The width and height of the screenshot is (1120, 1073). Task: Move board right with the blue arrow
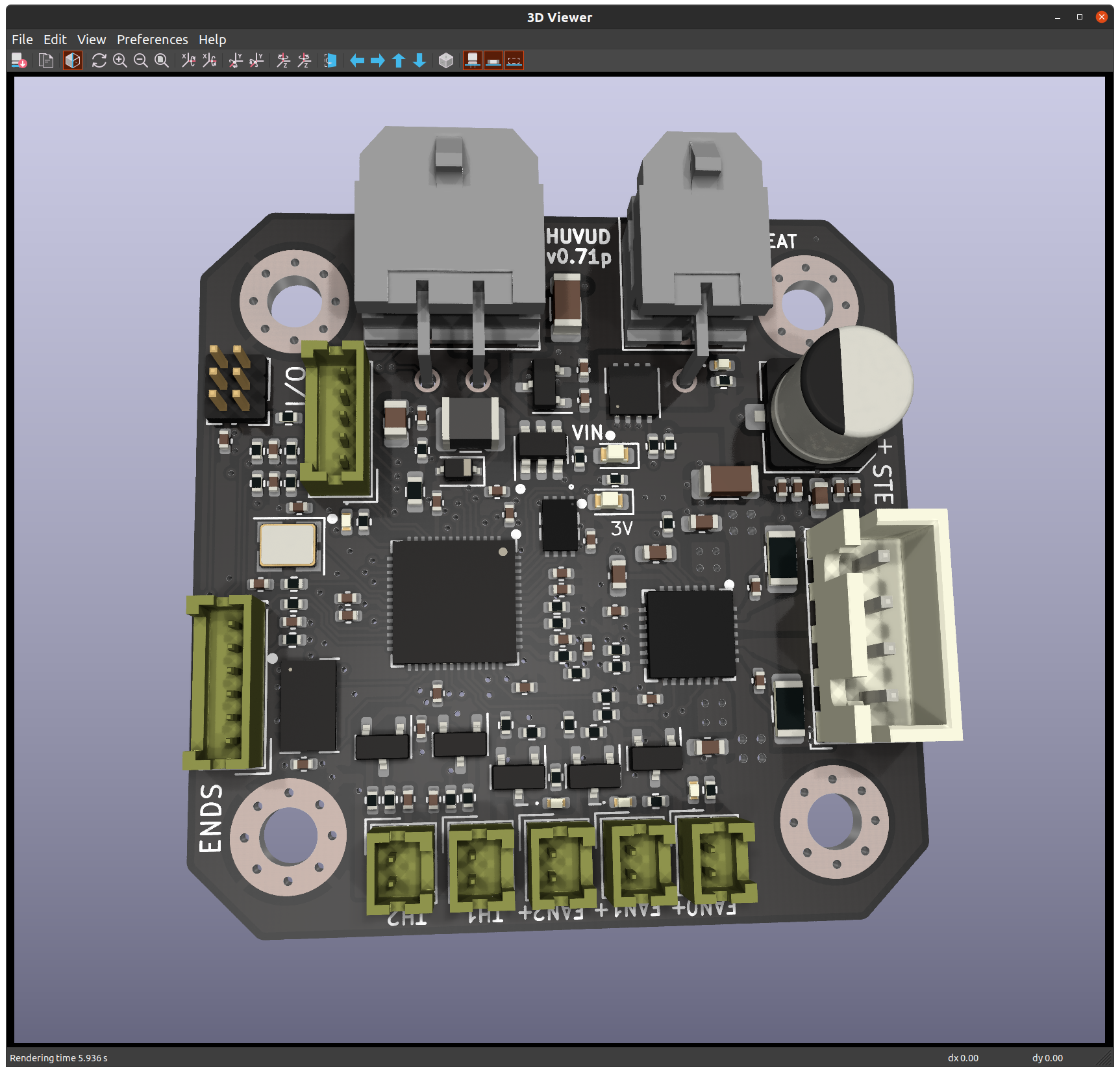tap(378, 61)
